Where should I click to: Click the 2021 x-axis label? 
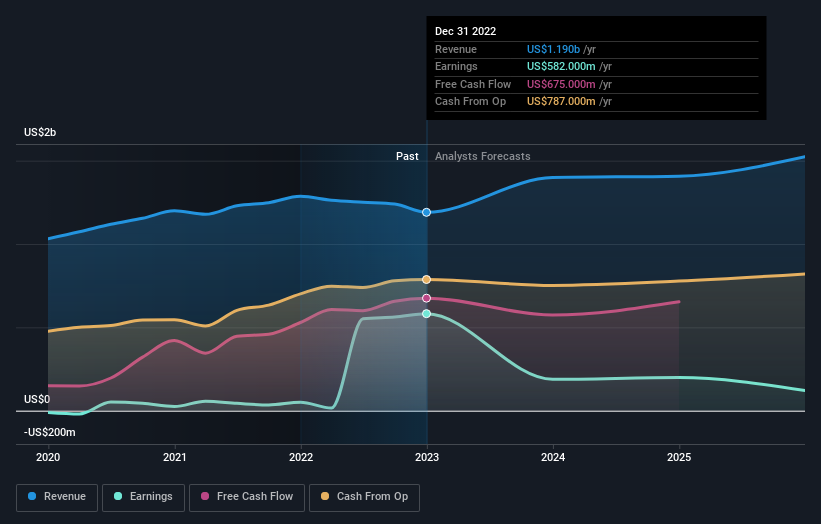coord(174,457)
